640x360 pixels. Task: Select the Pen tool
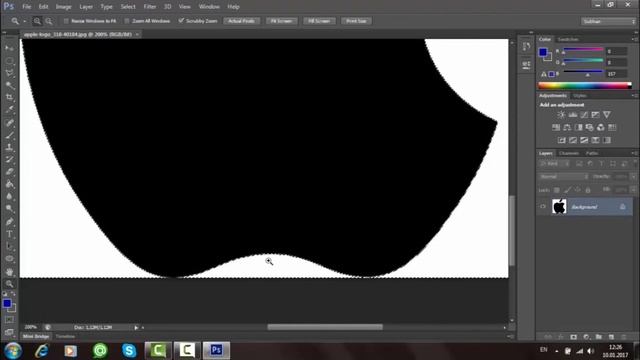click(9, 222)
